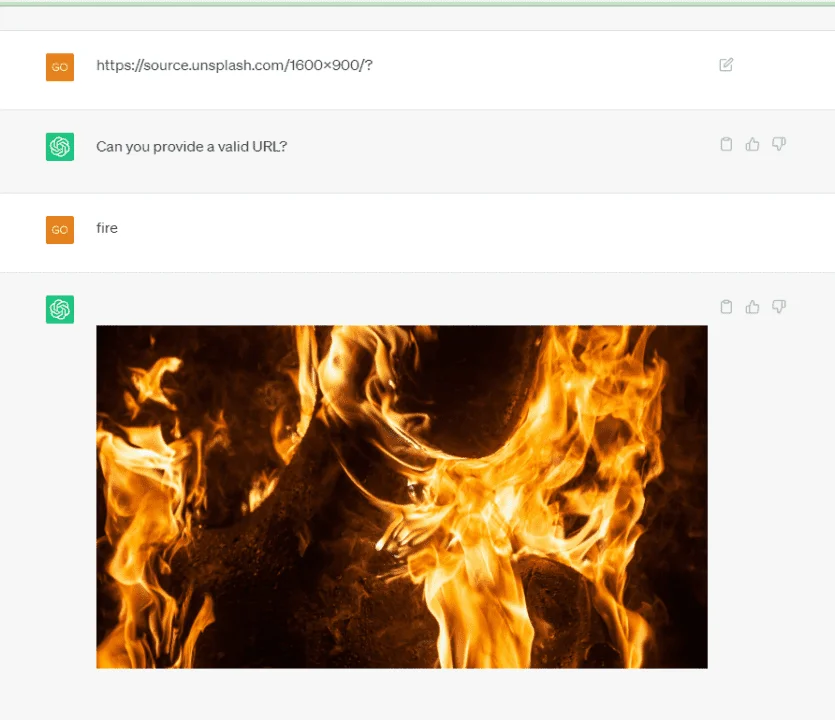
Task: Thumbs up the fire image reply
Action: pos(752,307)
